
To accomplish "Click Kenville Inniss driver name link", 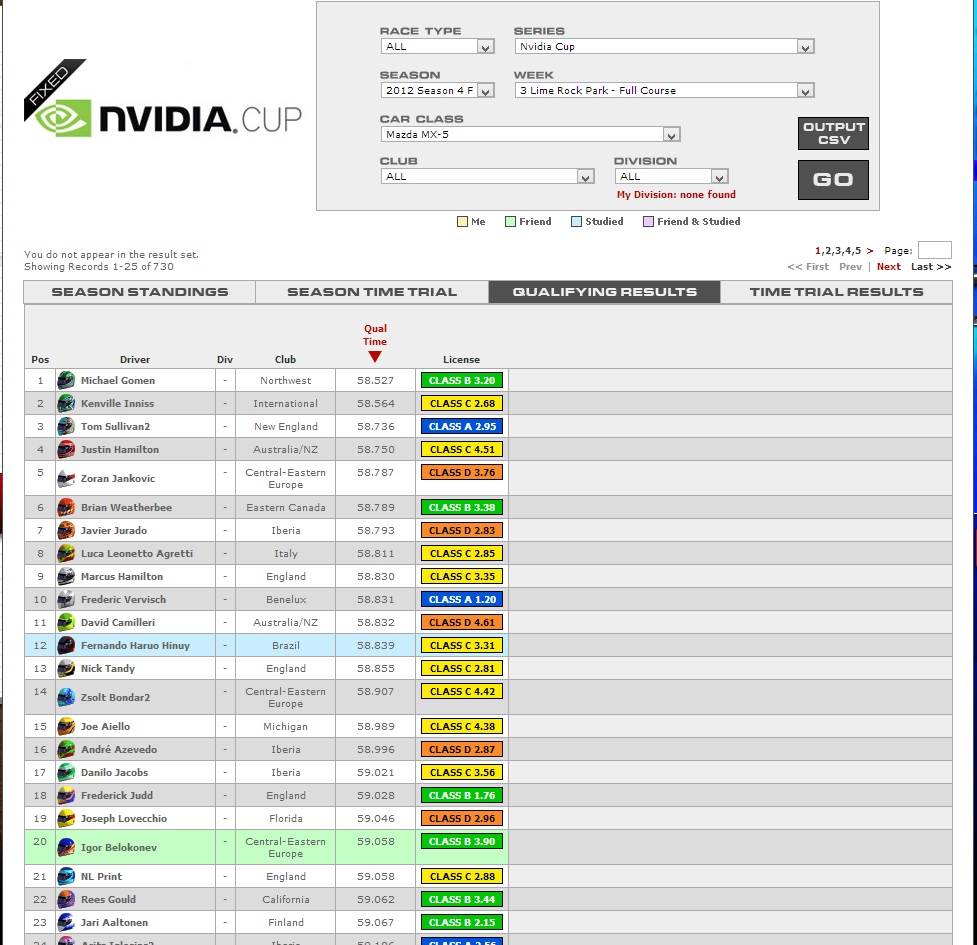I will pos(117,403).
